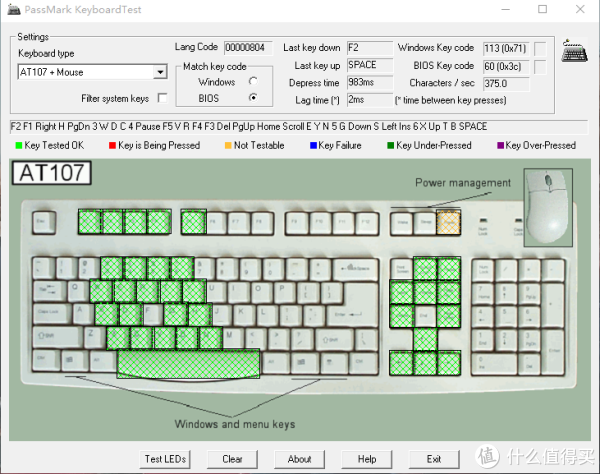
Task: Click the orange Not Testable legend swatch
Action: (x=228, y=145)
